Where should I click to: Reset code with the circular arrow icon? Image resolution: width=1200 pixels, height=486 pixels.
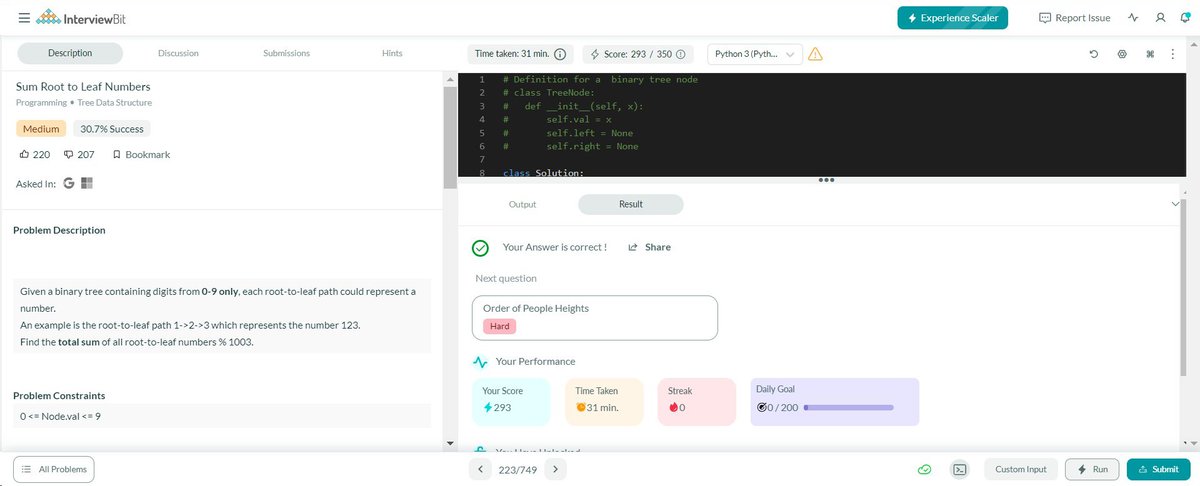tap(1095, 54)
